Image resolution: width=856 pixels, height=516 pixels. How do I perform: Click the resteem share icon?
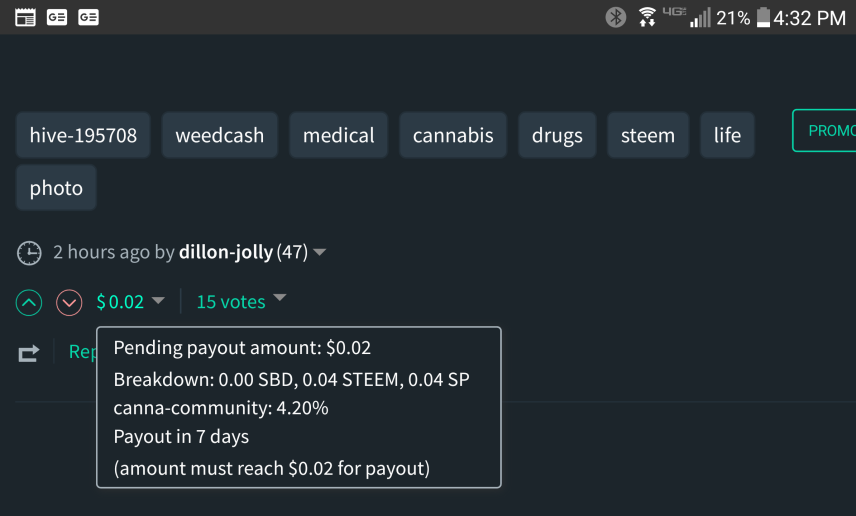pyautogui.click(x=28, y=352)
